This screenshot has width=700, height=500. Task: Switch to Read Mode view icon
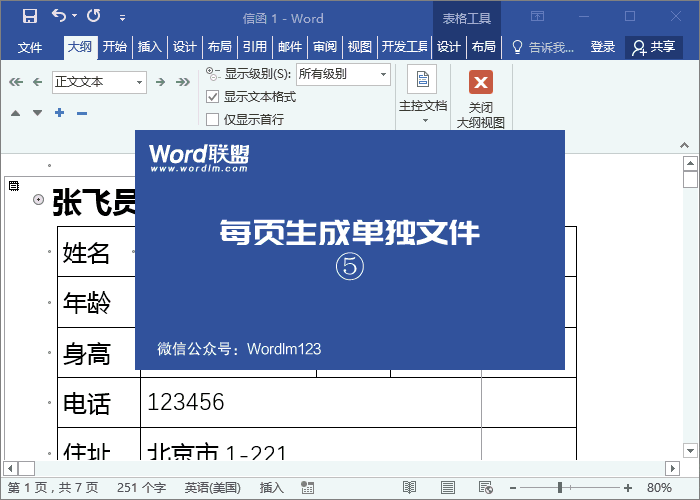(x=409, y=488)
